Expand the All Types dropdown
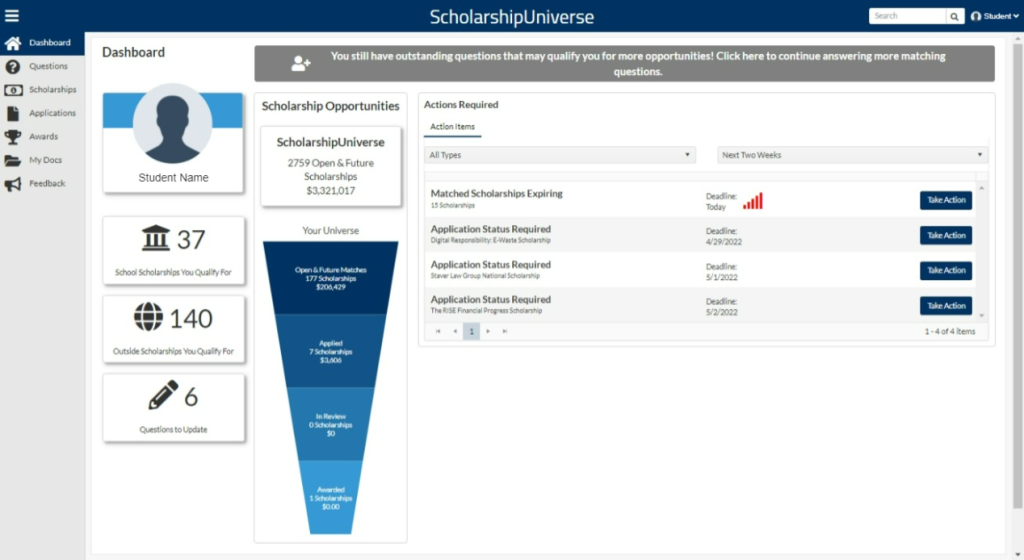The width and height of the screenshot is (1024, 560). [x=560, y=155]
